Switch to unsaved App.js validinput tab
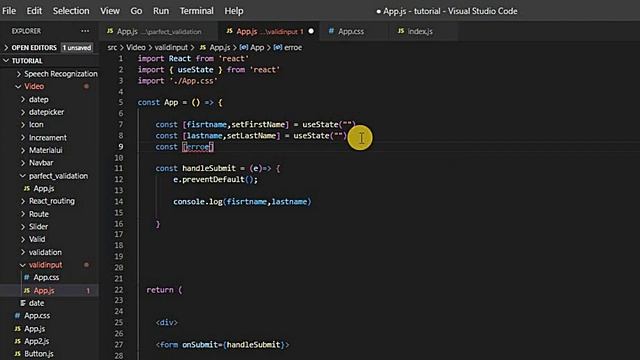 [269, 31]
